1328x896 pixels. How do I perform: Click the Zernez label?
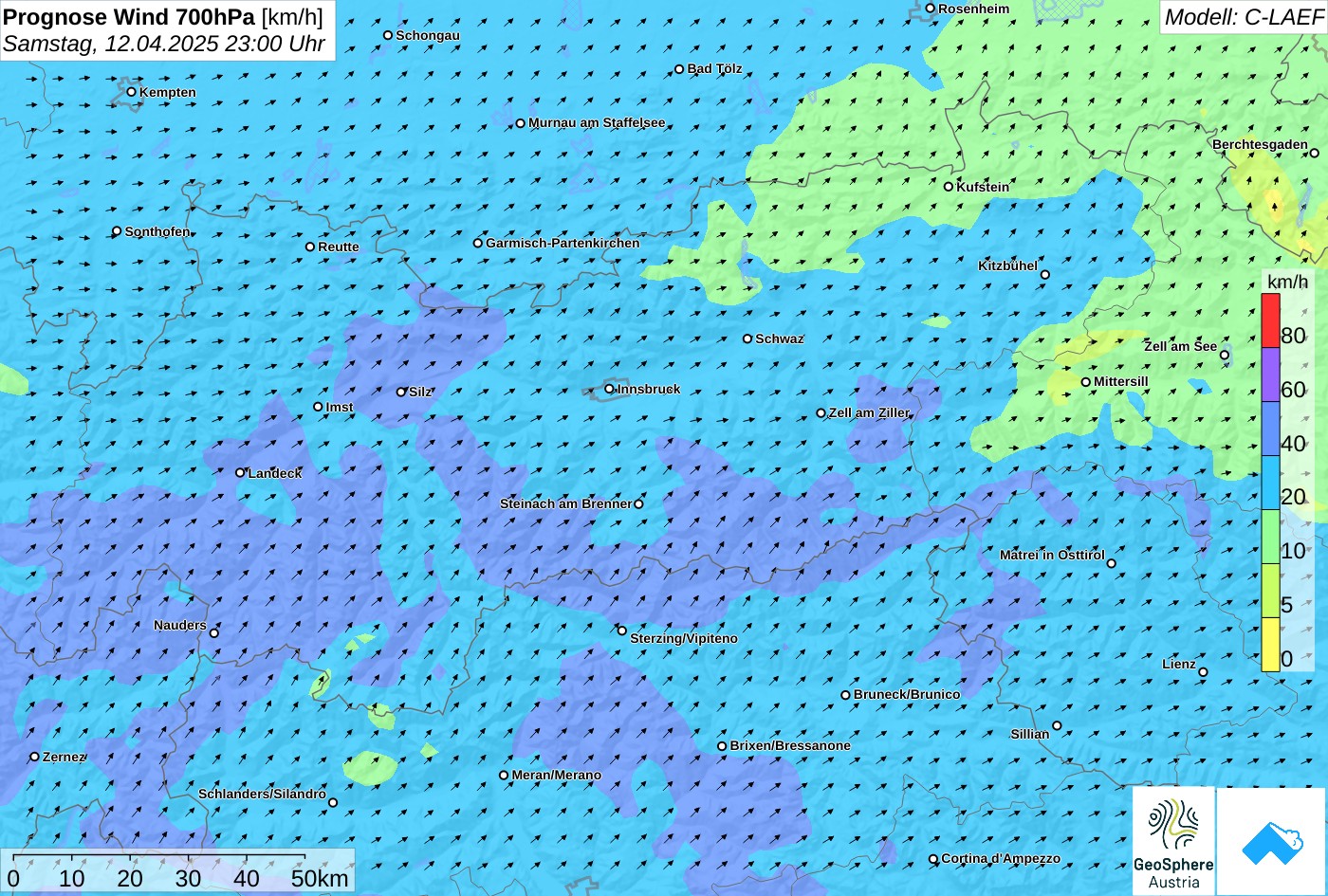tap(65, 757)
